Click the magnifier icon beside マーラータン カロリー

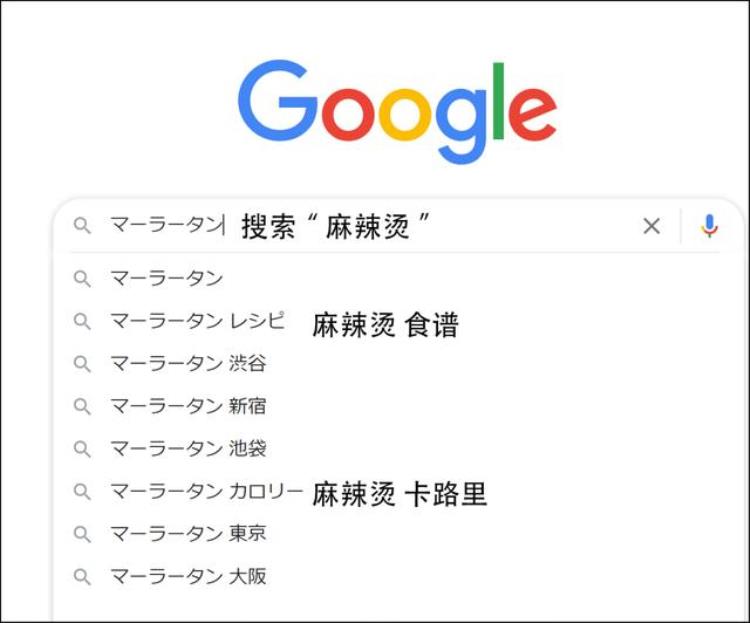click(82, 491)
